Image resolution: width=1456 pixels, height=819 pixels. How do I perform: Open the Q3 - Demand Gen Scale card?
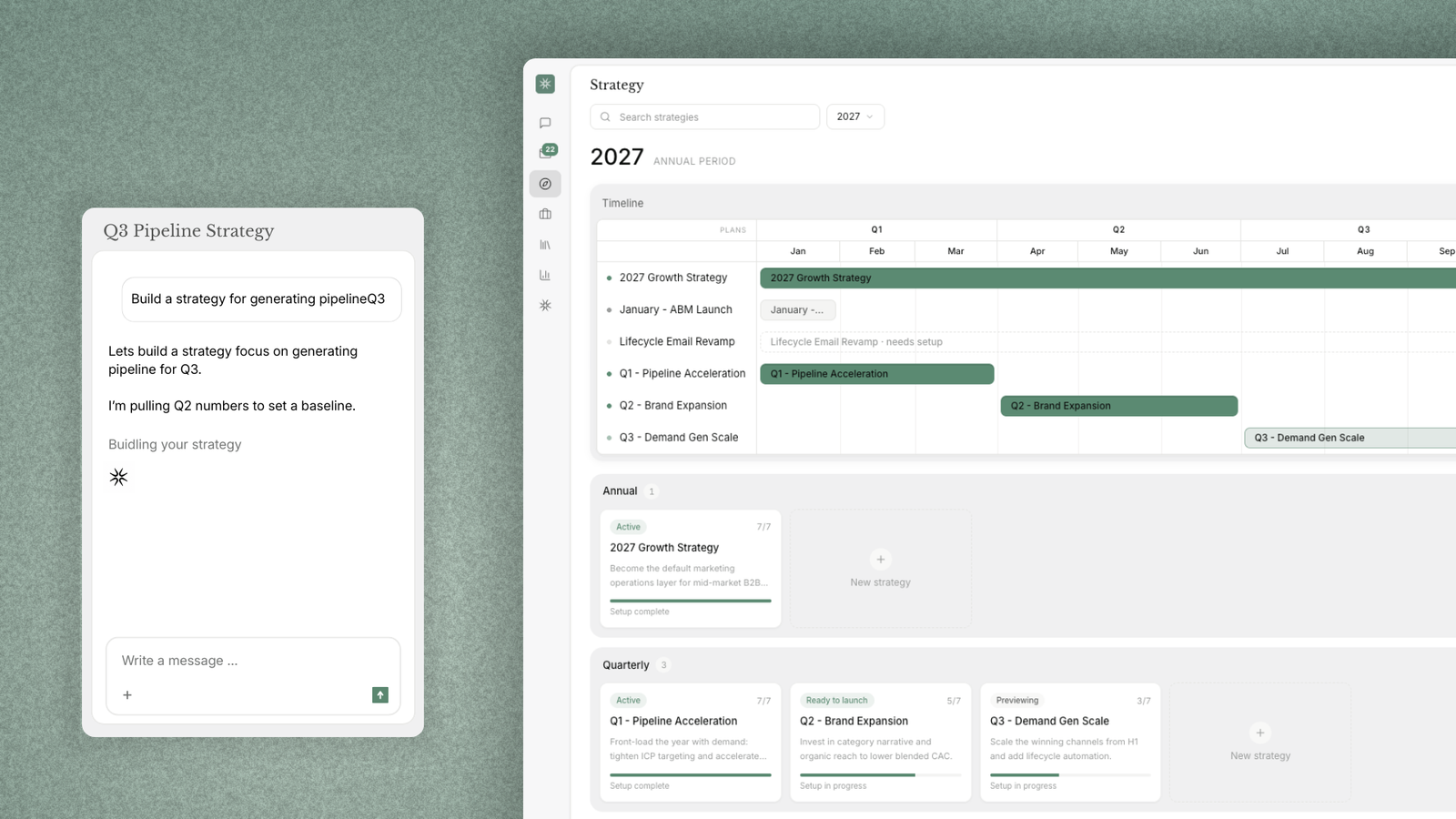click(x=1070, y=743)
